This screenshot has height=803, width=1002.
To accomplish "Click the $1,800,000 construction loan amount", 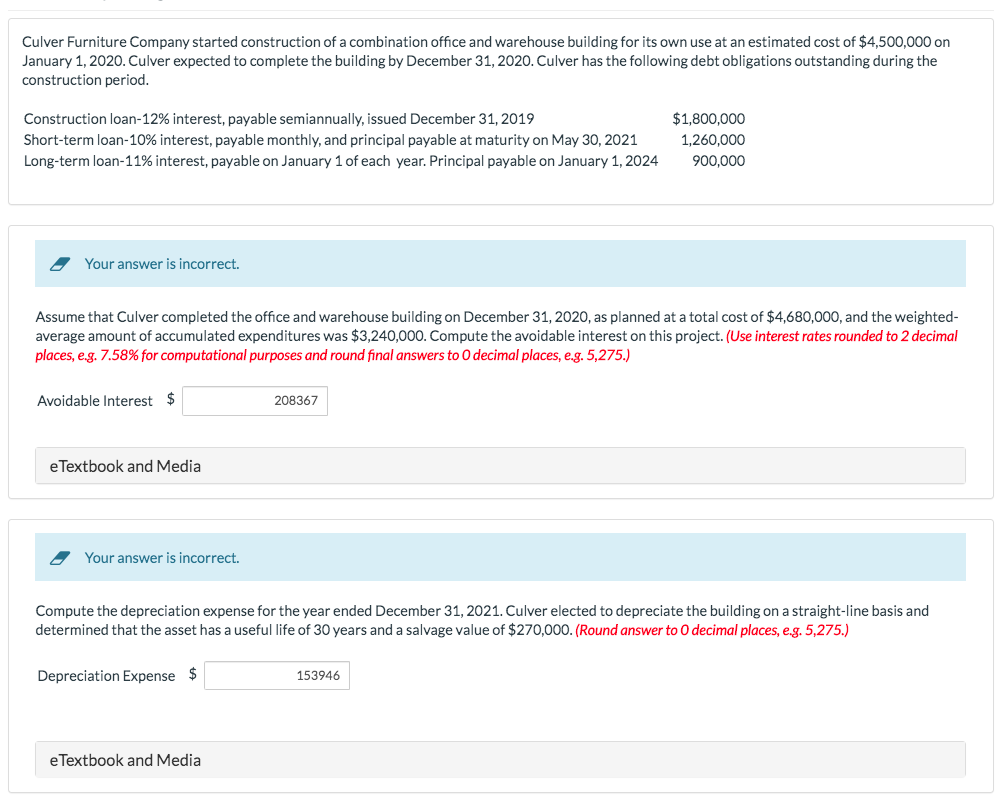I will point(708,119).
